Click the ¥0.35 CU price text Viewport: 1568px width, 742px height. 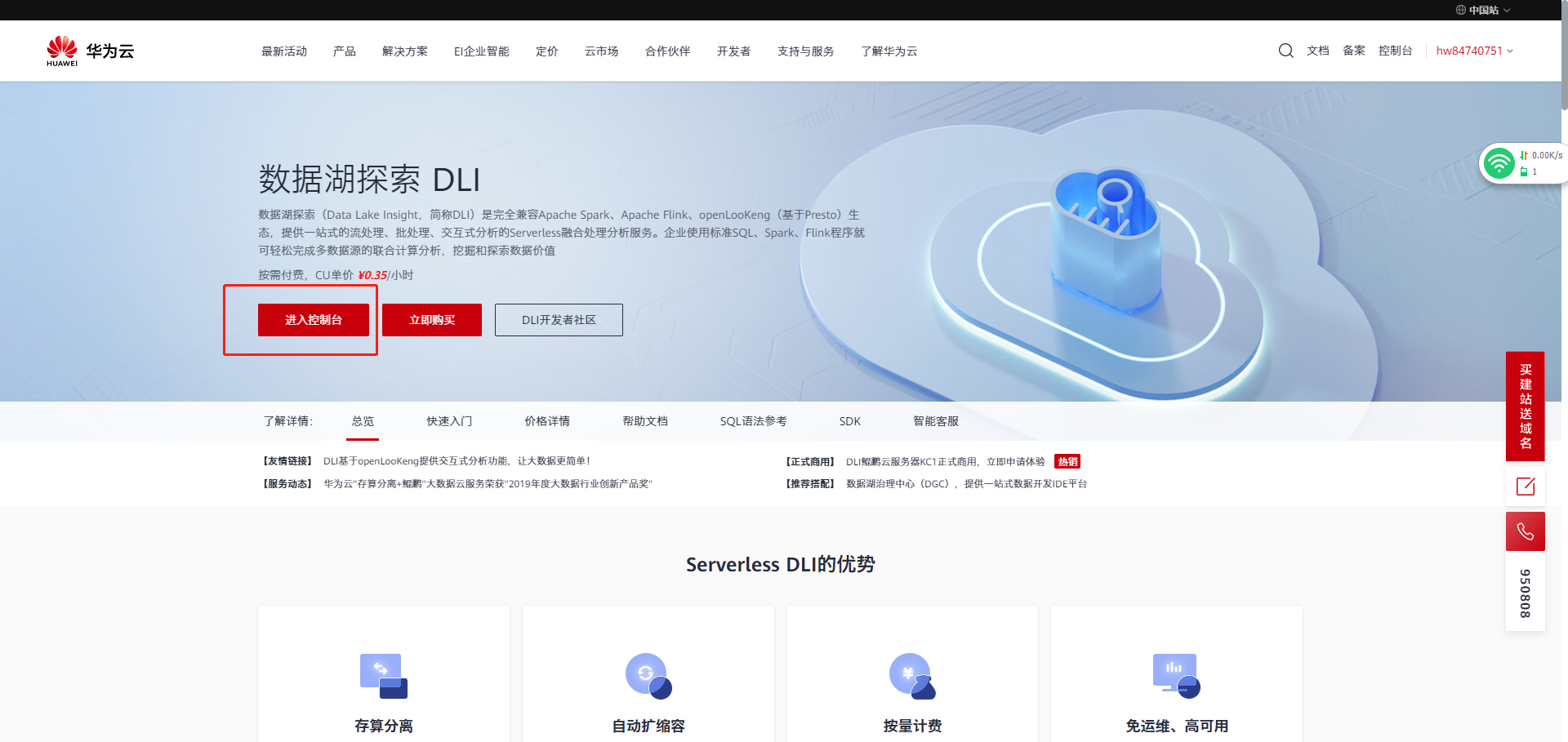372,275
